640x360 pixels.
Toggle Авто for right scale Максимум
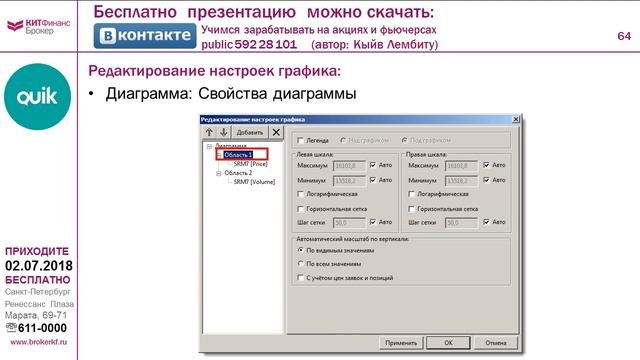click(x=486, y=165)
